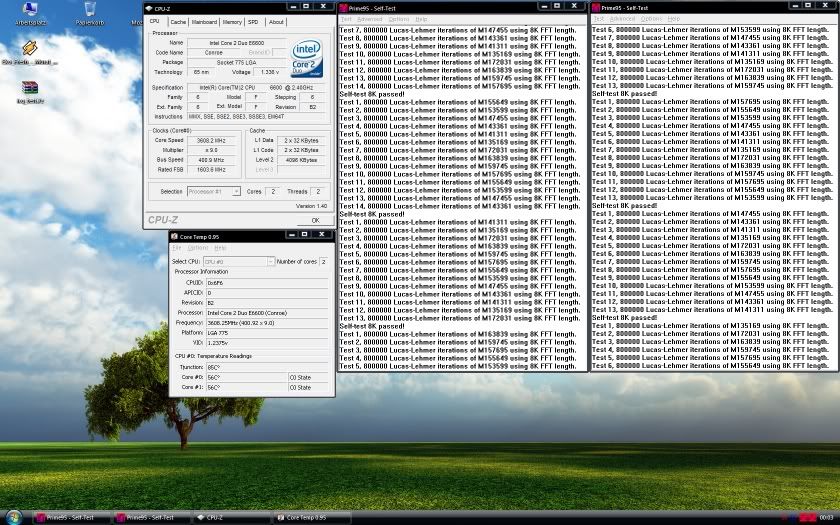Select the CPU tab in CPU-Z
Viewport: 840px width, 525px height.
coord(154,21)
